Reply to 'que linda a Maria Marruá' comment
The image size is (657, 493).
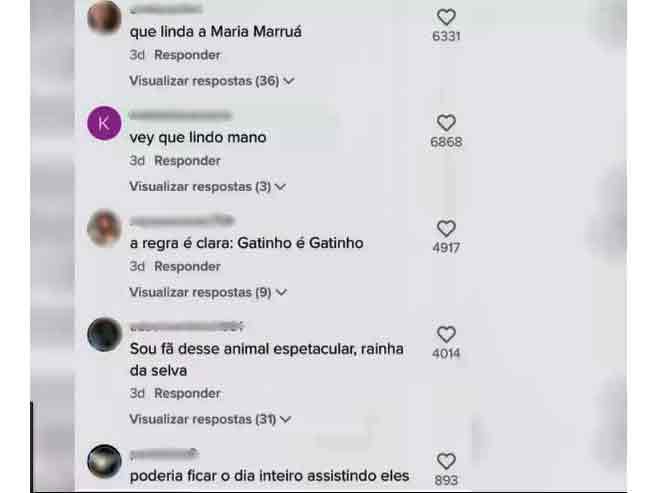[x=187, y=55]
